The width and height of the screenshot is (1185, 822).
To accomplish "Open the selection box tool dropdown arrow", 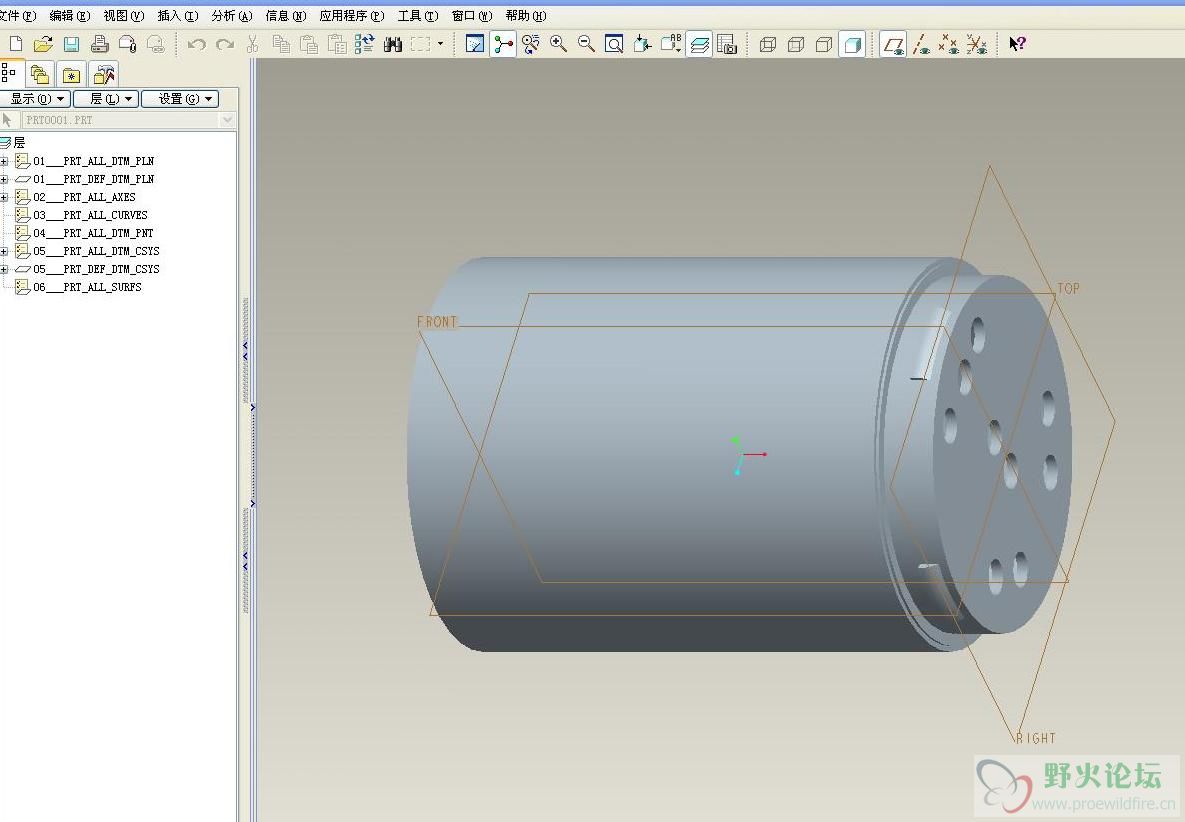I will pyautogui.click(x=441, y=45).
